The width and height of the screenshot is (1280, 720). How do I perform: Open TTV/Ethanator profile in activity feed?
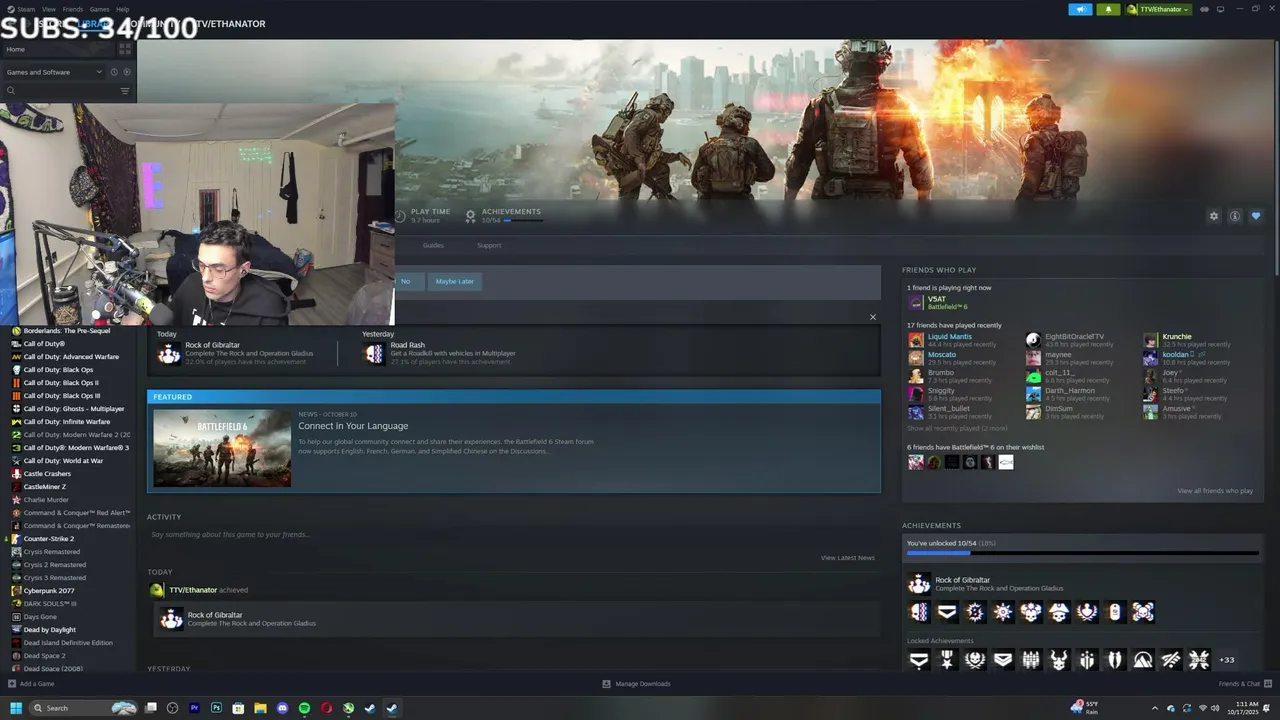pos(193,590)
